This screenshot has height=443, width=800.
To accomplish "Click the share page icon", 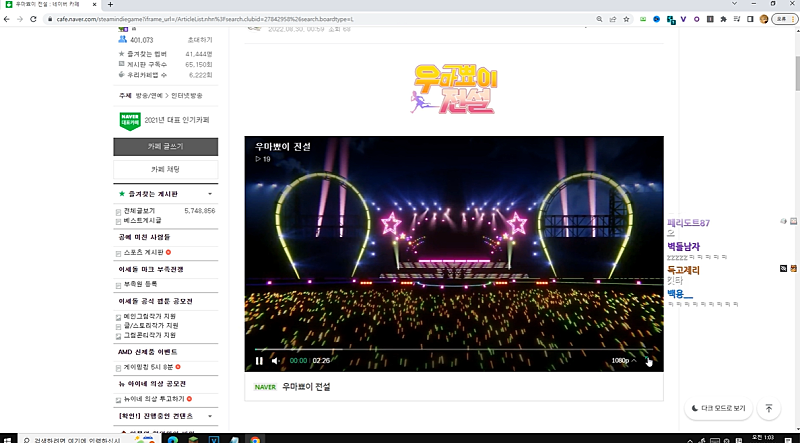I will click(613, 19).
